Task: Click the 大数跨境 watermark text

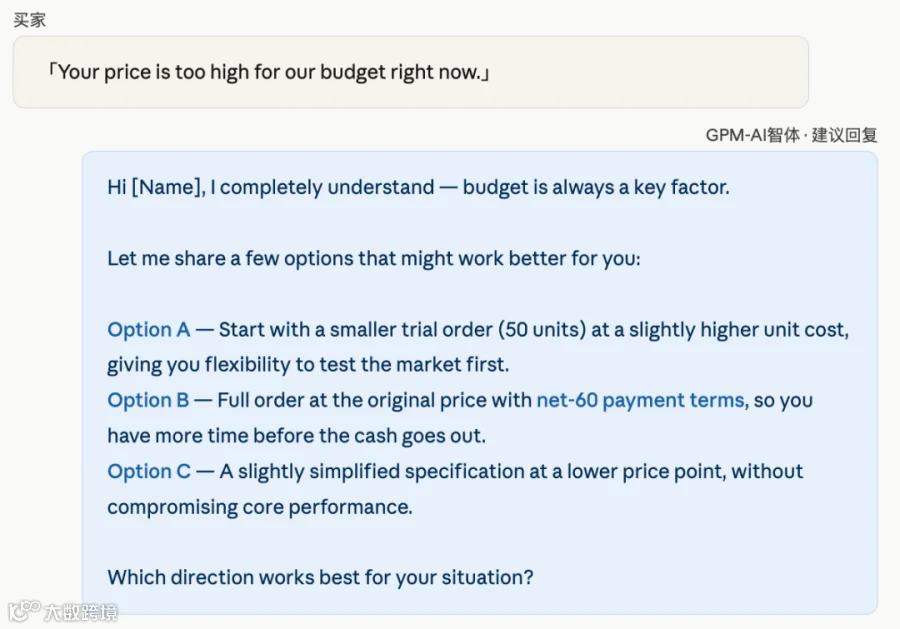Action: click(x=81, y=612)
